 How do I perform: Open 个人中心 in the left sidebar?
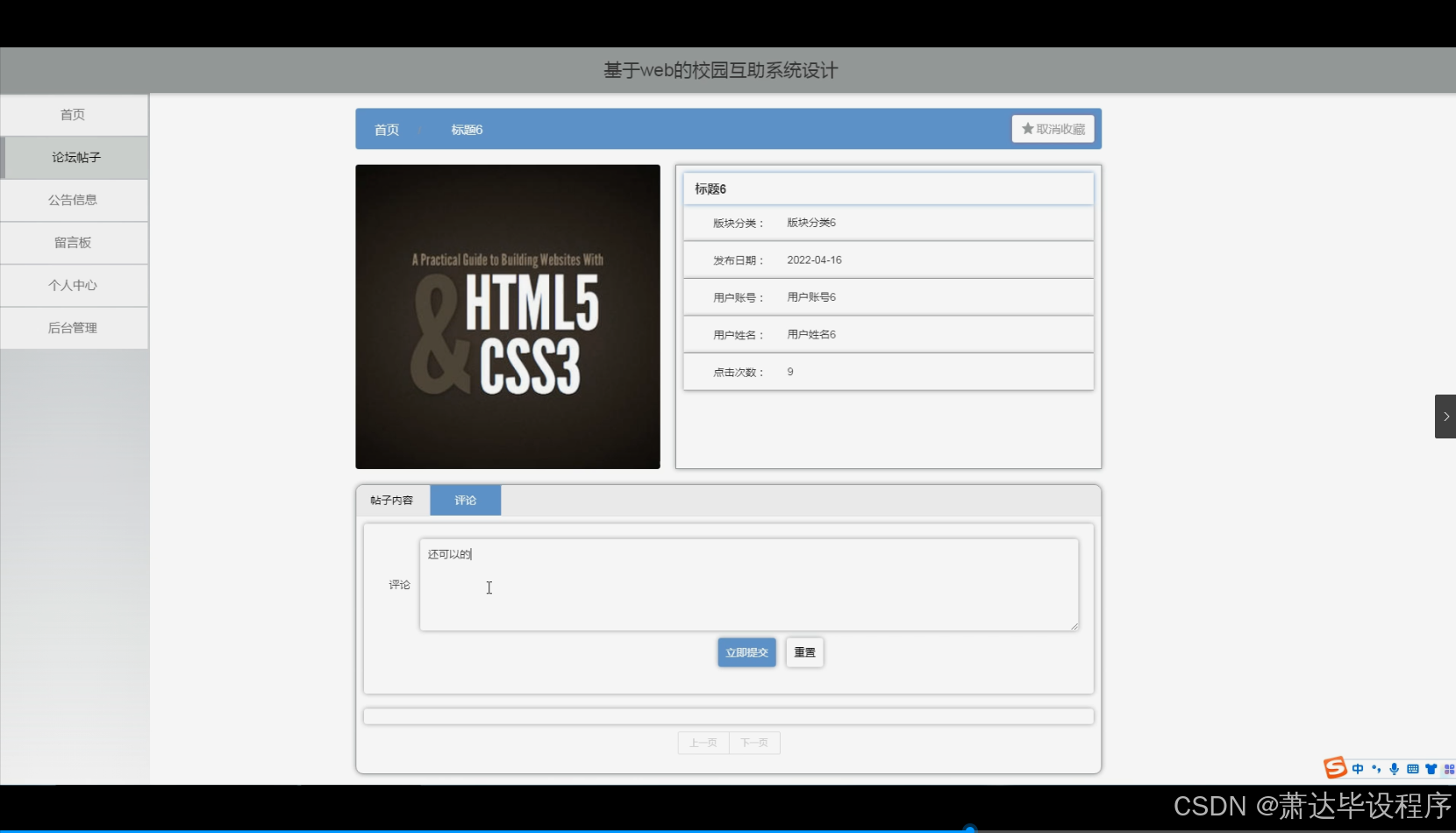click(74, 285)
